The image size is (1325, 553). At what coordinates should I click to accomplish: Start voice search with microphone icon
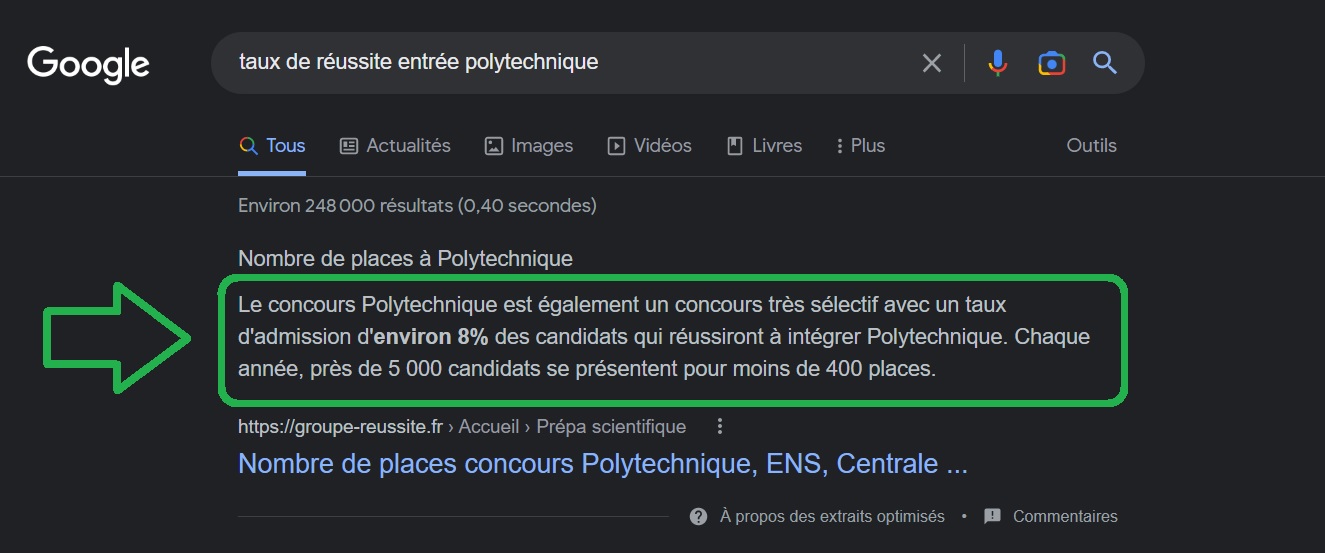pyautogui.click(x=997, y=63)
